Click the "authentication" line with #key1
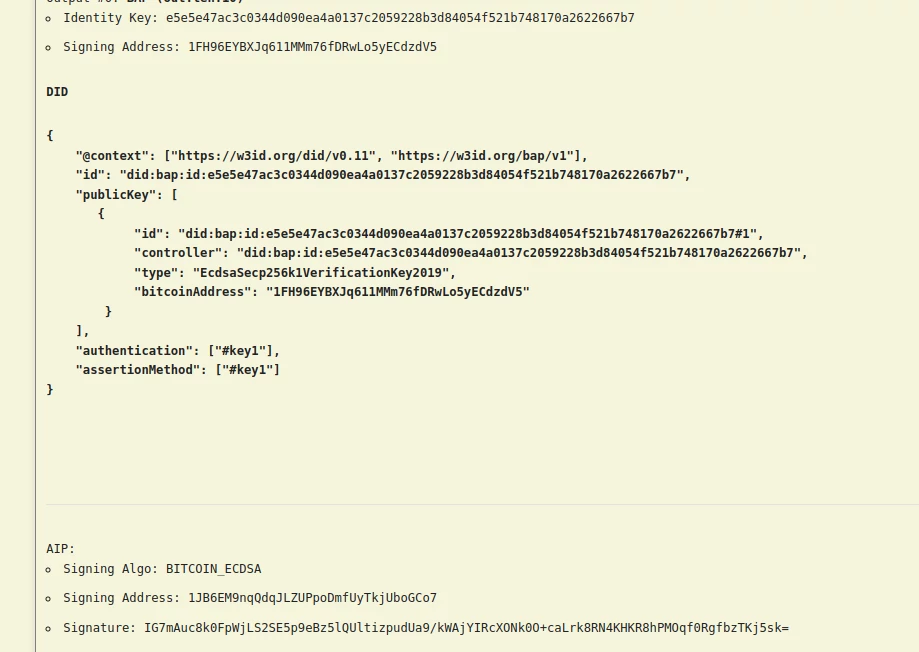 (x=178, y=351)
